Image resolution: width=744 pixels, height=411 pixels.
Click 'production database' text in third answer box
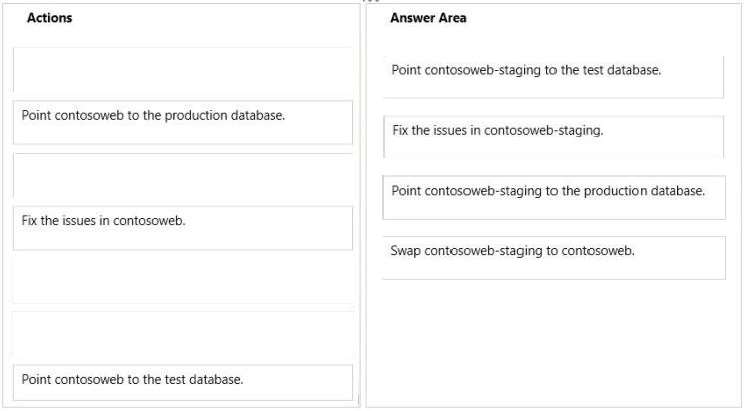tap(644, 191)
